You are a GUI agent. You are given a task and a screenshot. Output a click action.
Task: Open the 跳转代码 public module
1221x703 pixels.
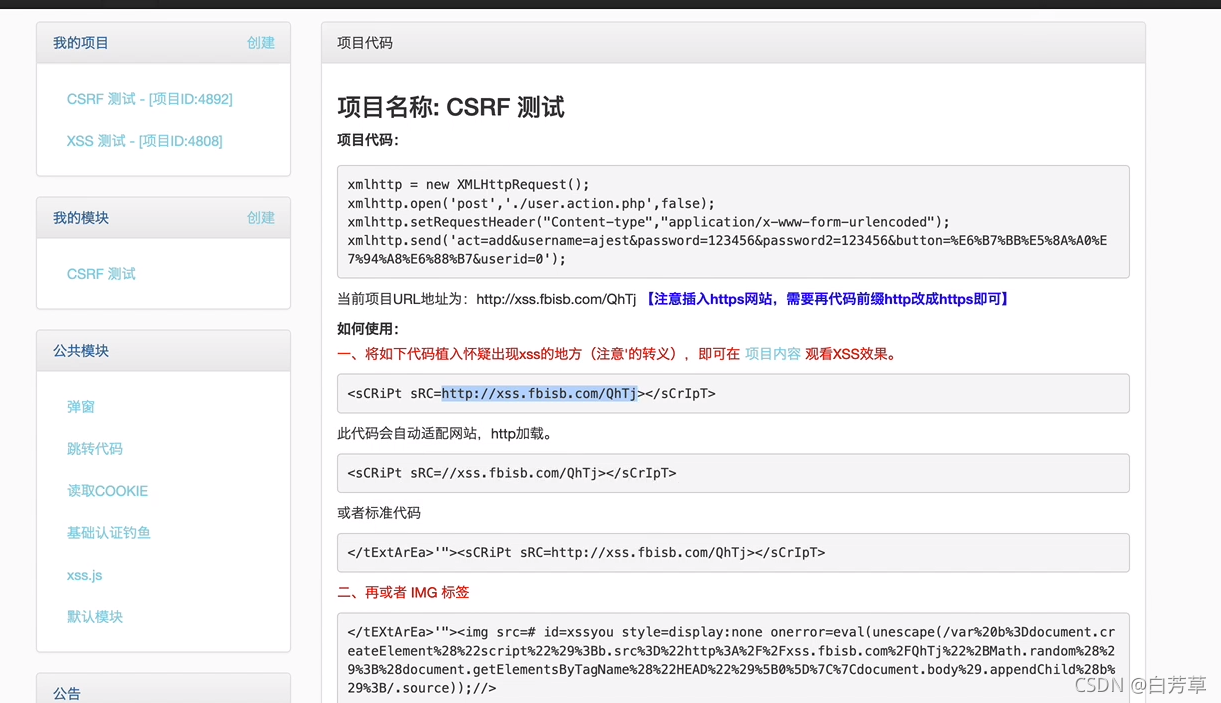[x=95, y=449]
